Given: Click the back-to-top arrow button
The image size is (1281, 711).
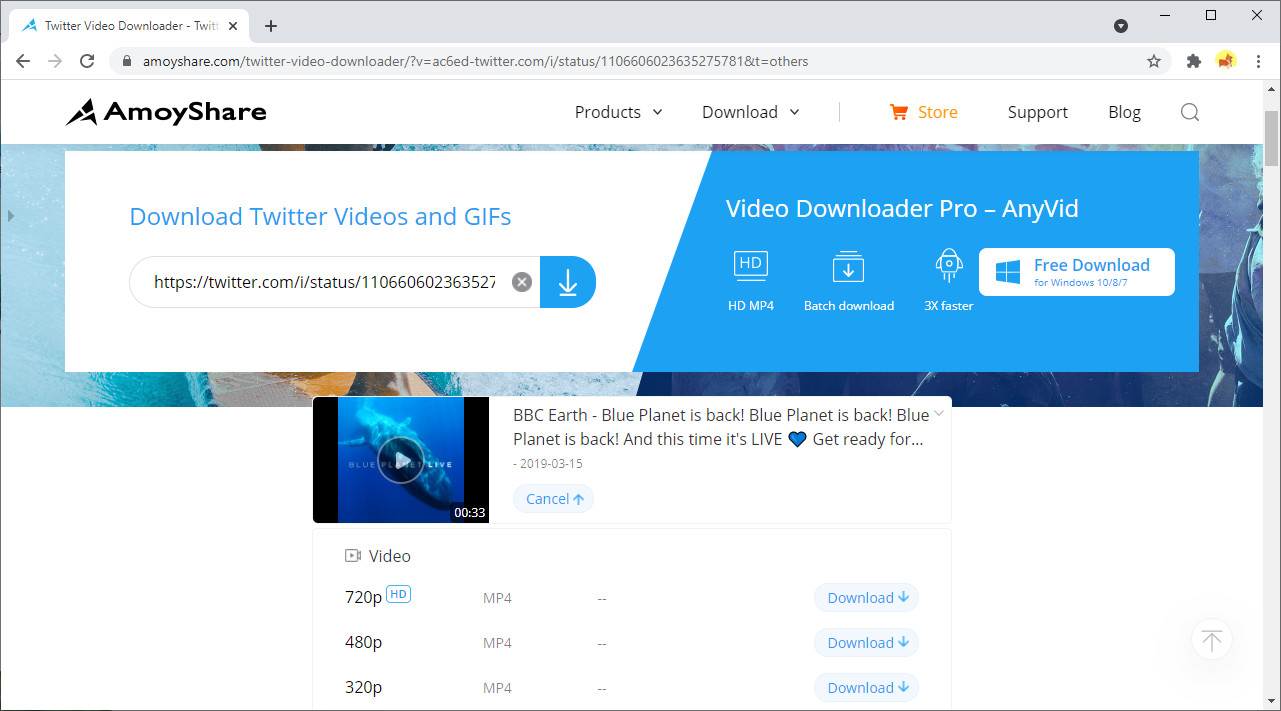Looking at the screenshot, I should tap(1212, 640).
